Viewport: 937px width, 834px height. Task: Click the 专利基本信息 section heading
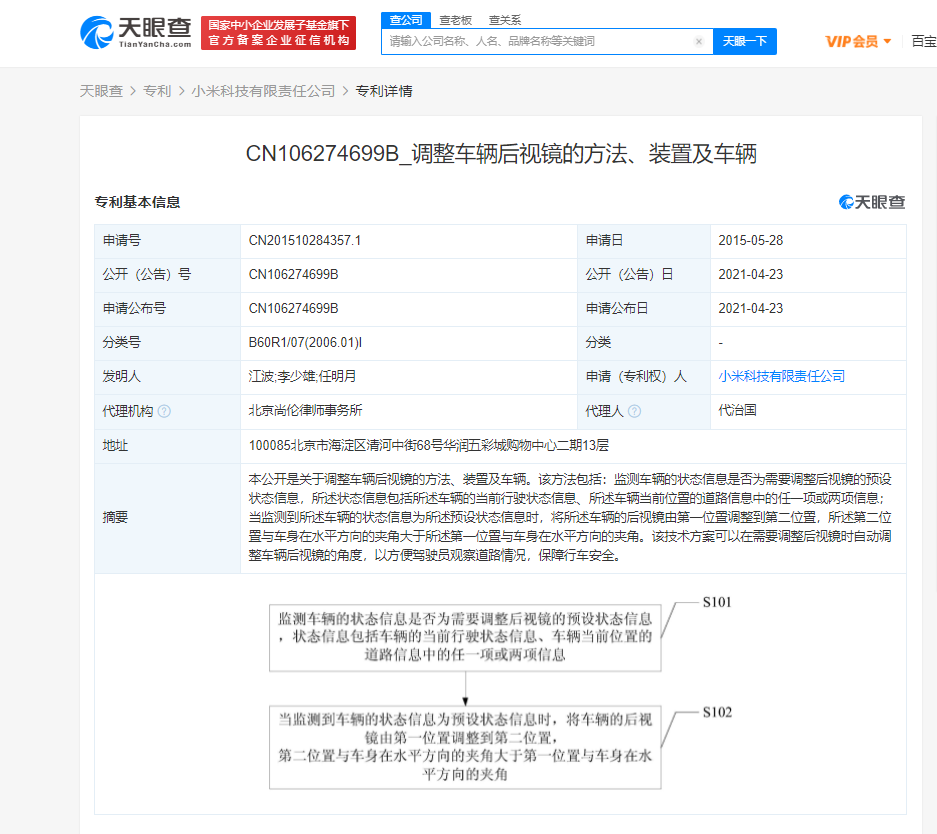click(137, 202)
